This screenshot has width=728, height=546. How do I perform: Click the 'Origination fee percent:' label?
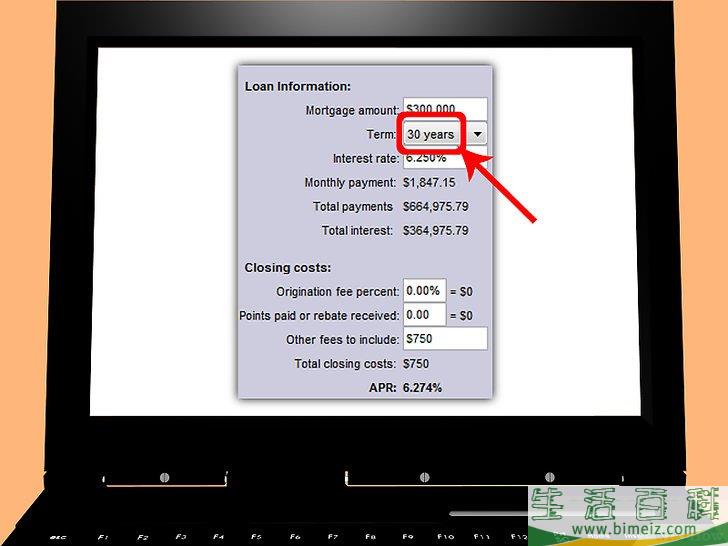point(338,292)
